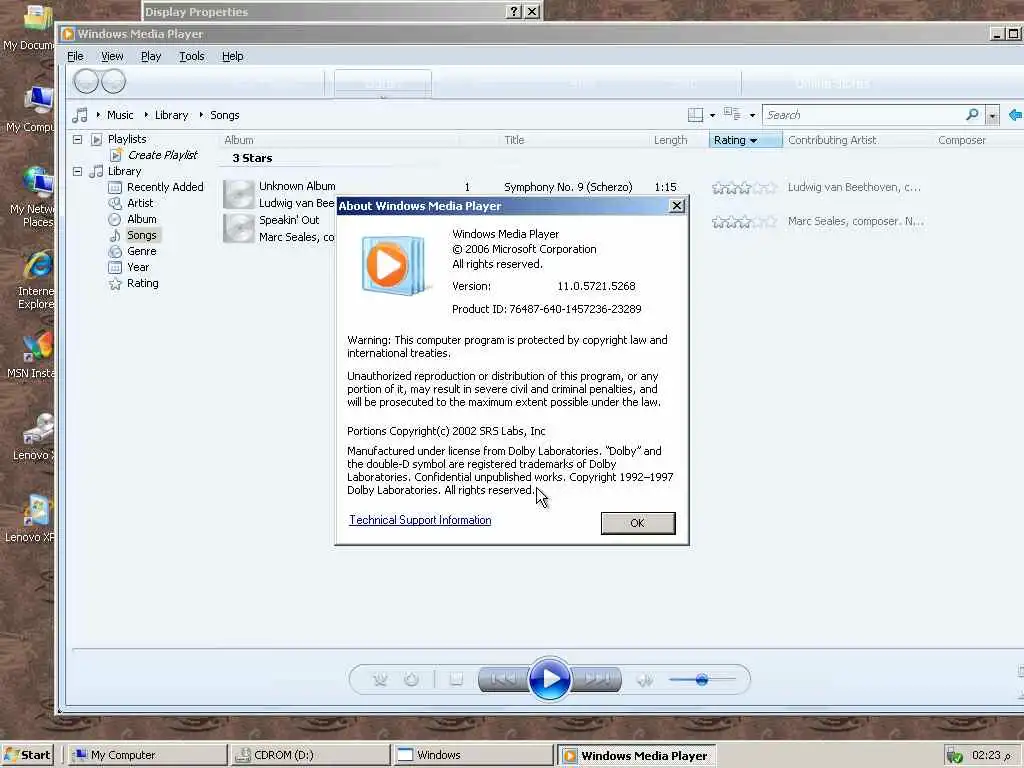Toggle repeat mode
The width and height of the screenshot is (1024, 768).
click(411, 680)
